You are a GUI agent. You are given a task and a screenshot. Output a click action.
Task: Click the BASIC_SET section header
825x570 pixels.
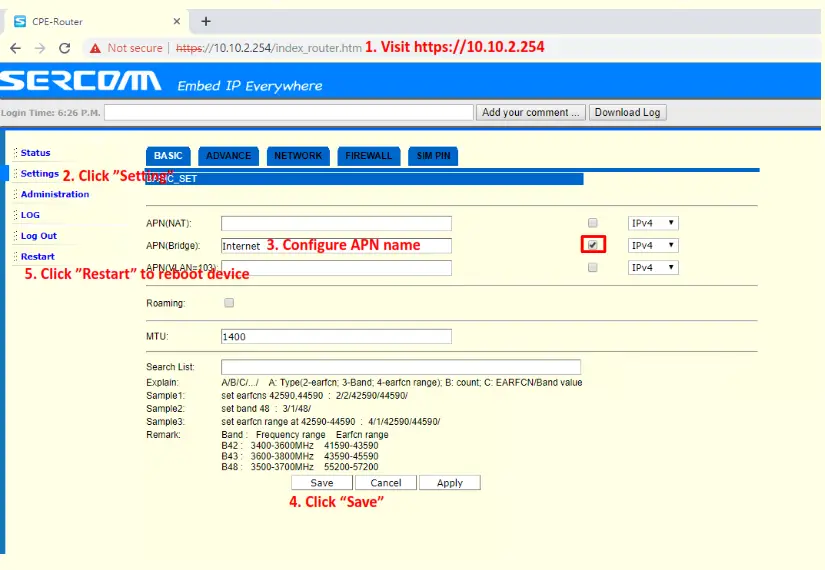point(364,179)
